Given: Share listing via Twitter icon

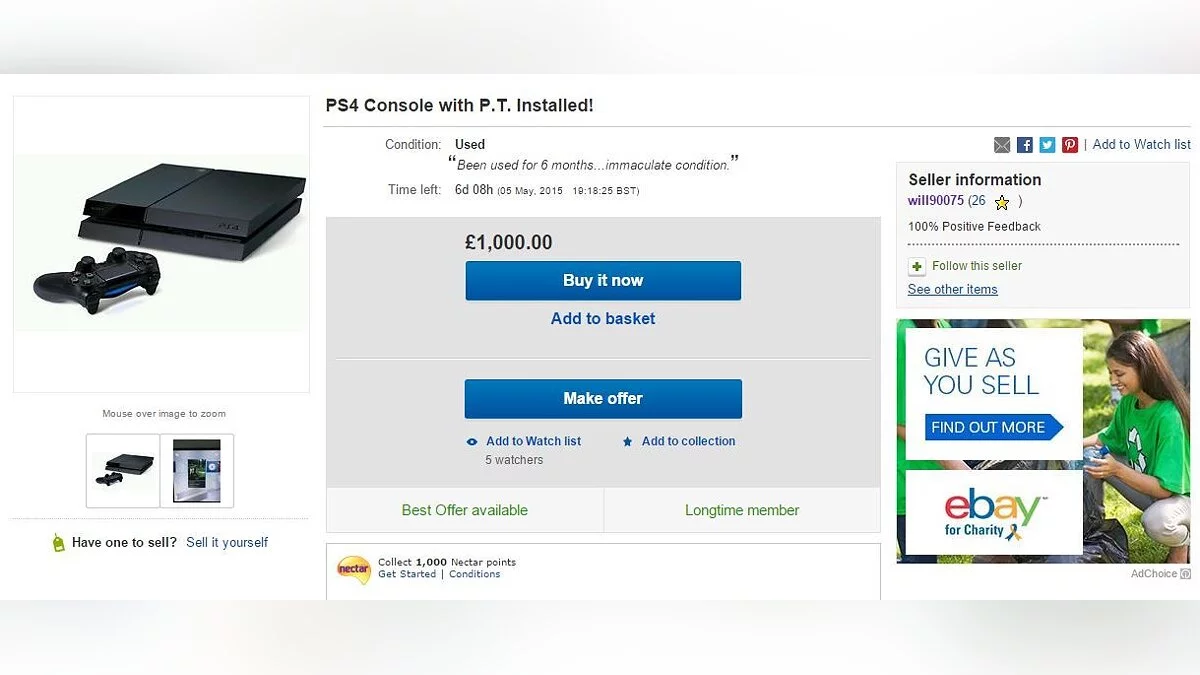Looking at the screenshot, I should coord(1047,145).
